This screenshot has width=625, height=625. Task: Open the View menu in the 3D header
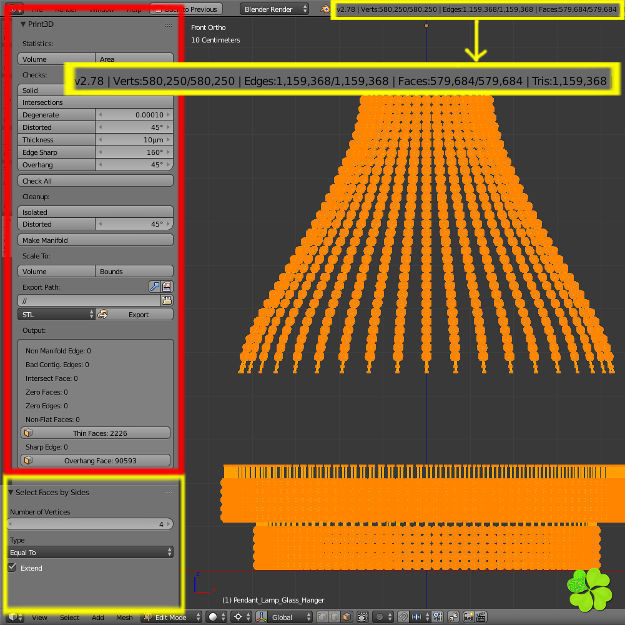point(39,617)
